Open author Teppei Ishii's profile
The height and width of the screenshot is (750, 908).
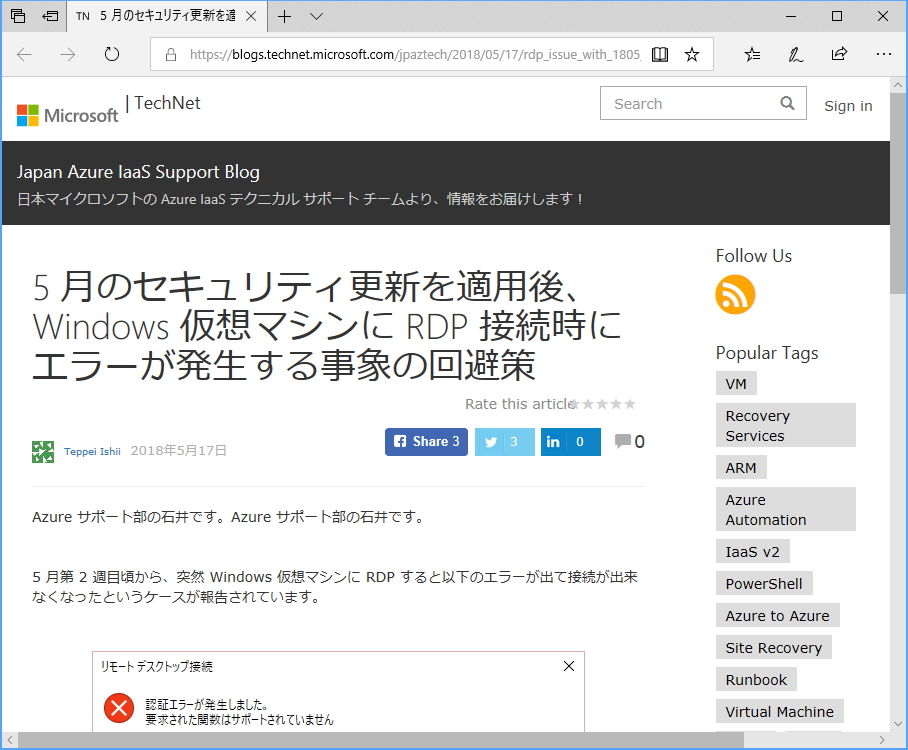[x=92, y=451]
